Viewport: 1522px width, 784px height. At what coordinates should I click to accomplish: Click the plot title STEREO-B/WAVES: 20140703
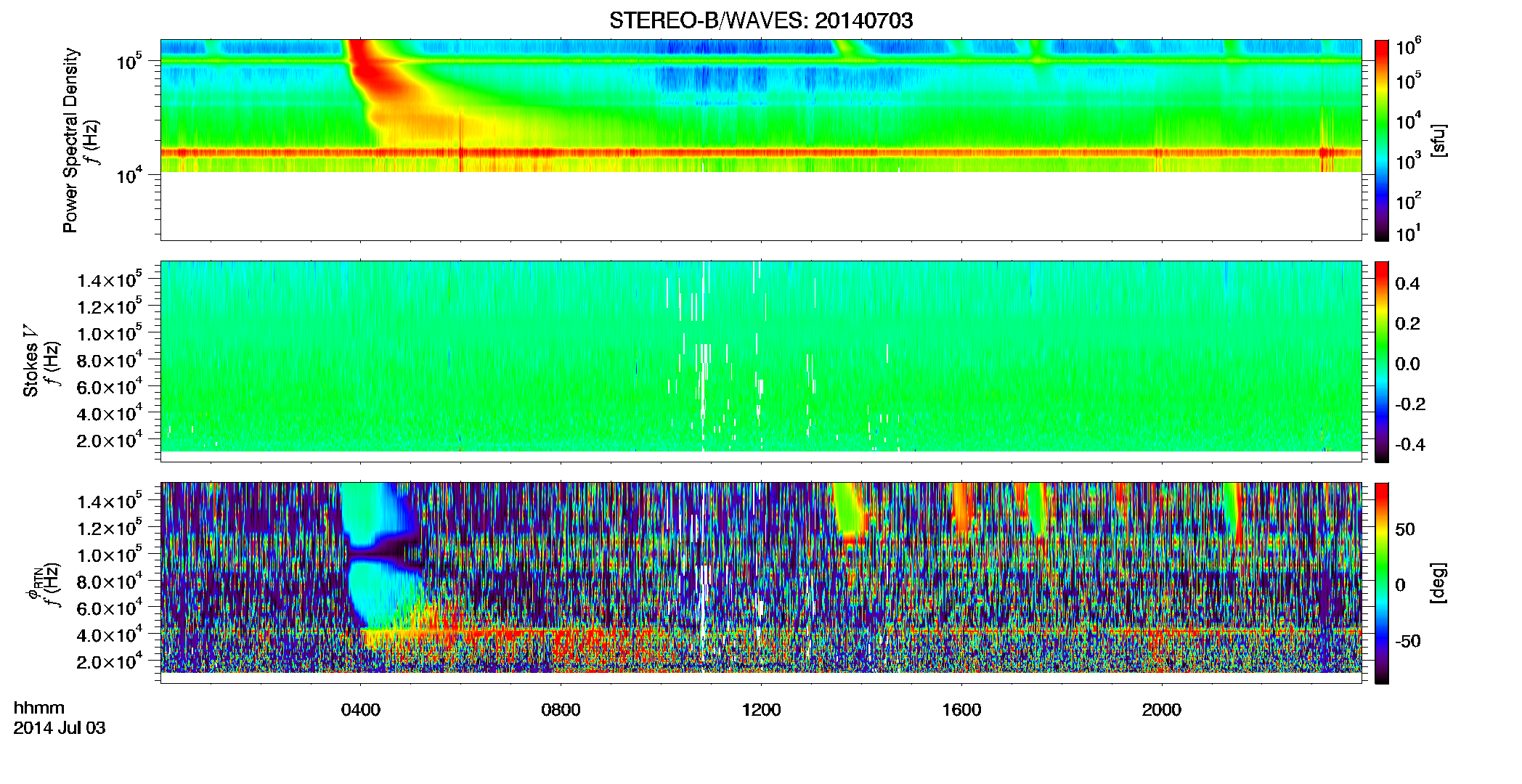coord(761,21)
